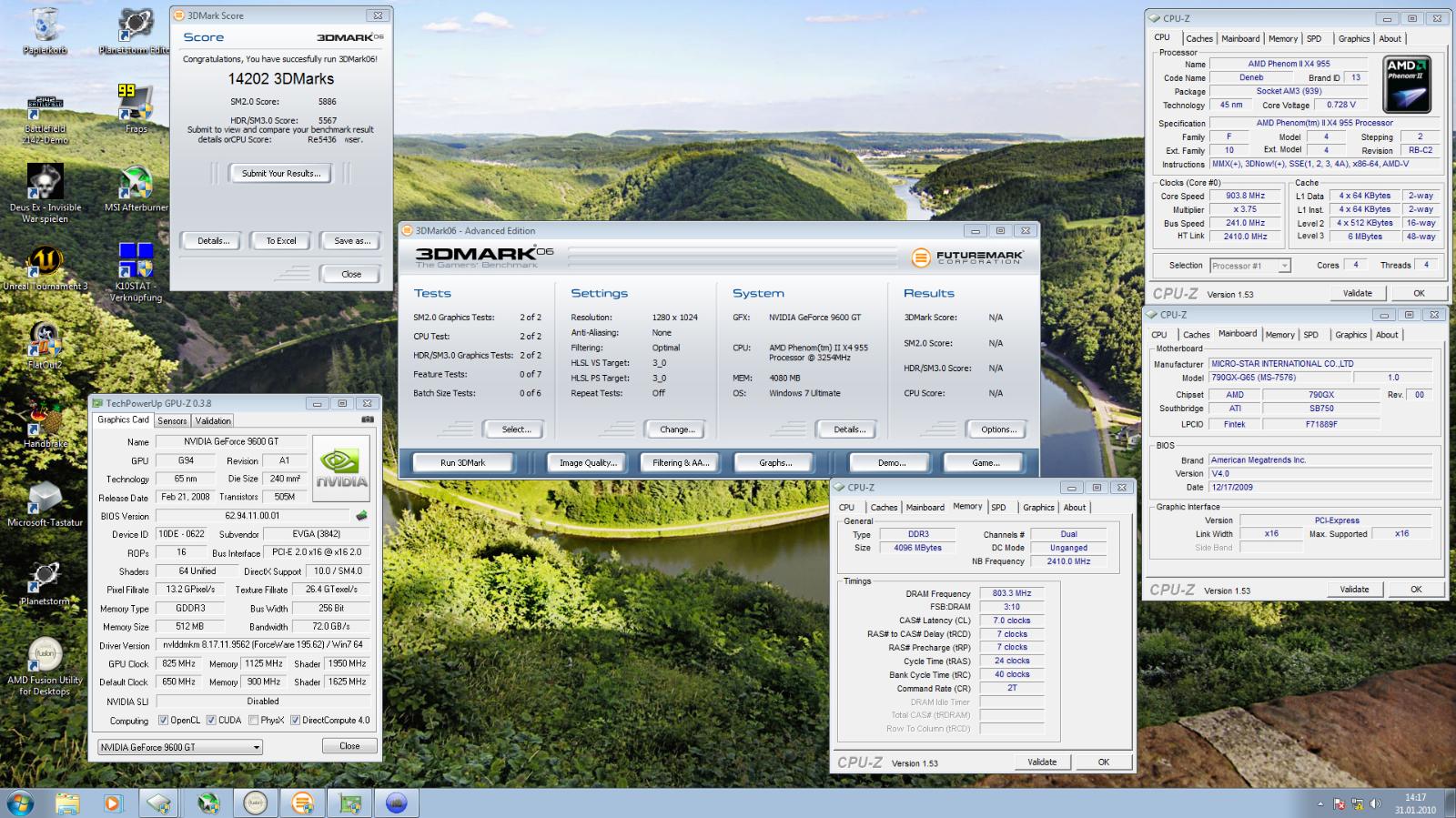Open the Deus Ex - Invisible War desktop icon
1456x818 pixels.
(45, 193)
